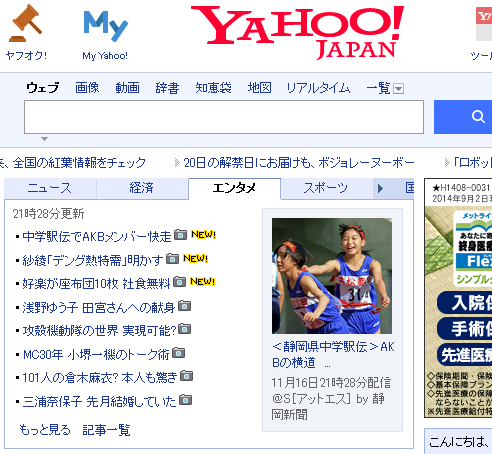Open headline MC30年 小堺一機のトーク術

pos(96,354)
